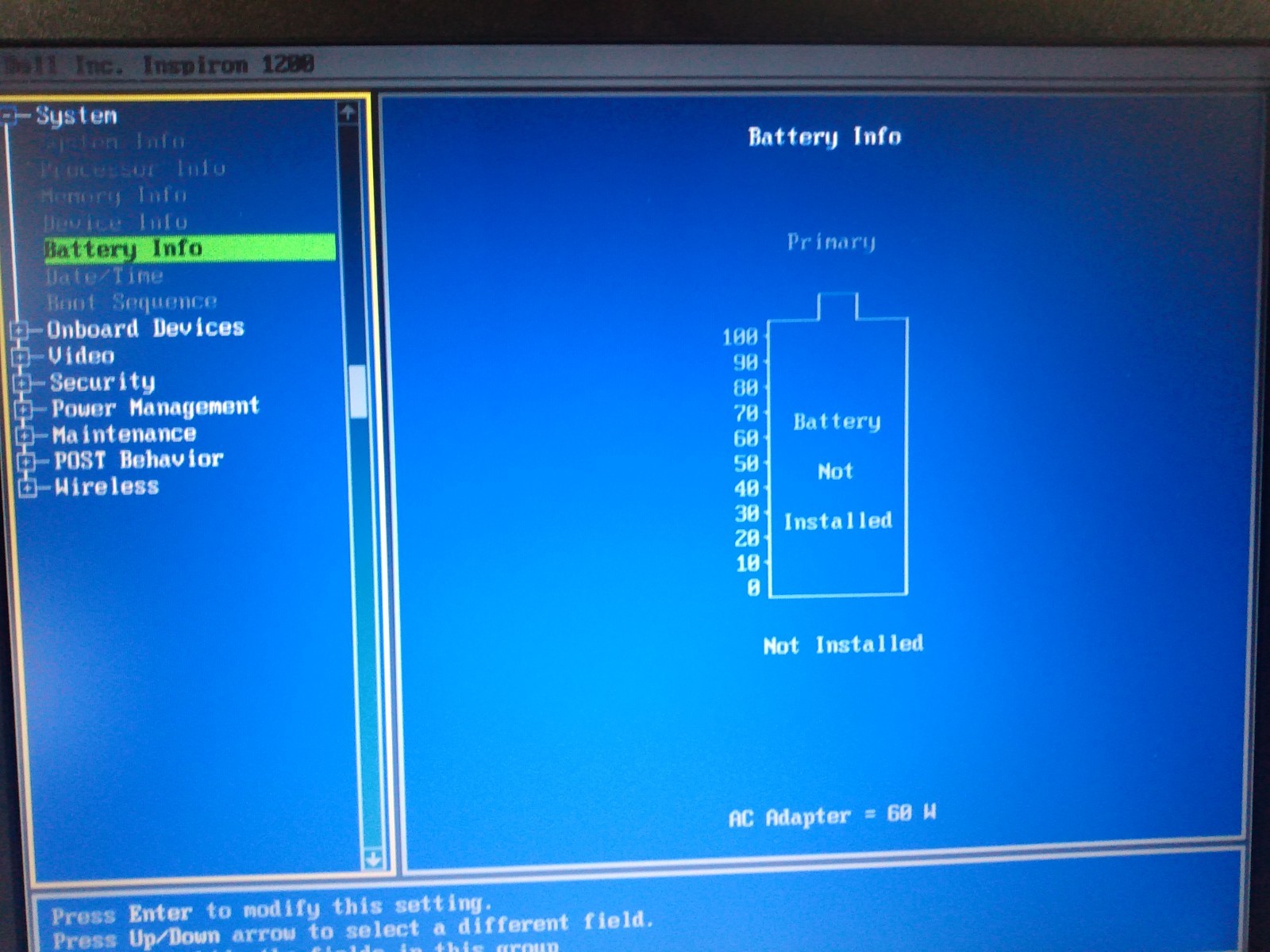Expand the Maintenance node
Screen dimensions: 1270x952
pos(25,435)
